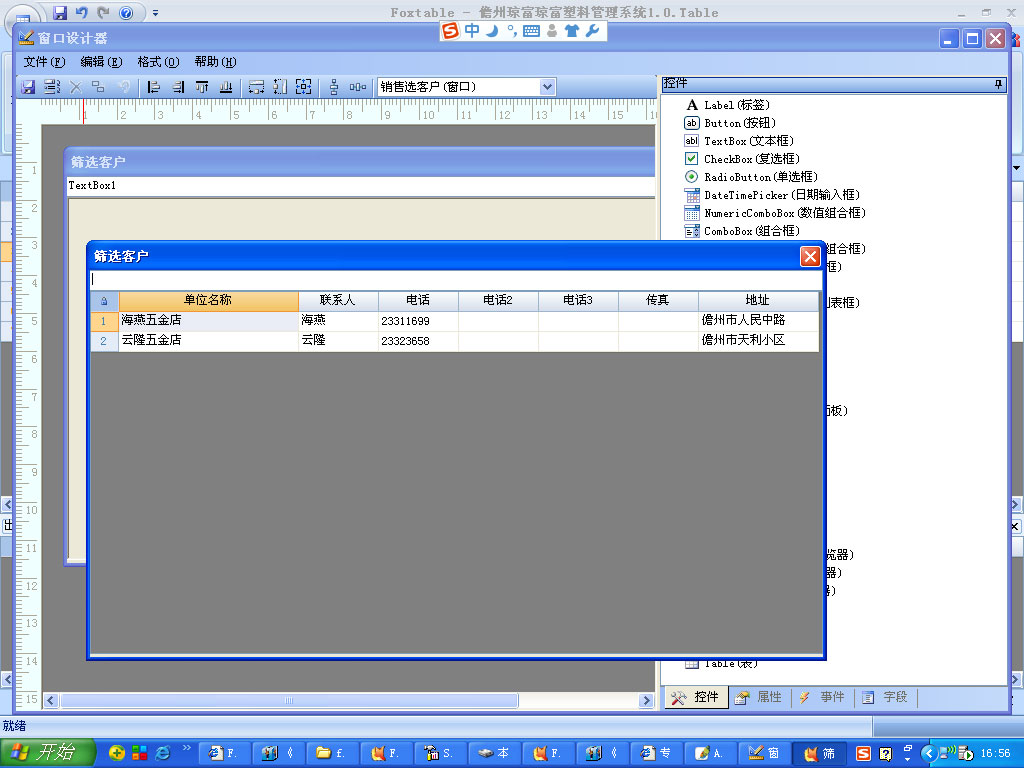Image resolution: width=1024 pixels, height=768 pixels.
Task: Click the align left edges toolbar icon
Action: tap(154, 87)
